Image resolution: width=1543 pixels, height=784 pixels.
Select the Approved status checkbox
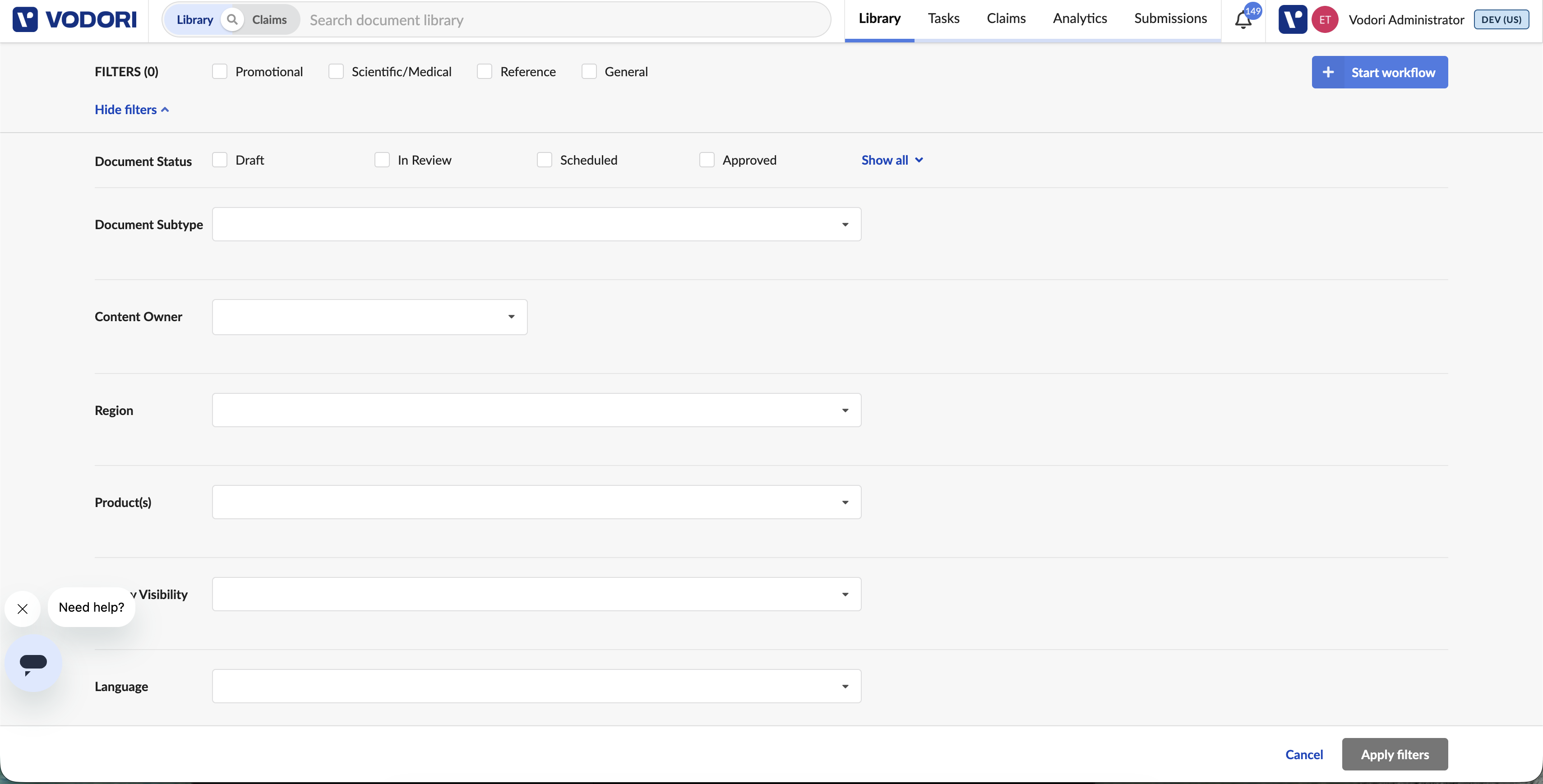click(x=707, y=160)
